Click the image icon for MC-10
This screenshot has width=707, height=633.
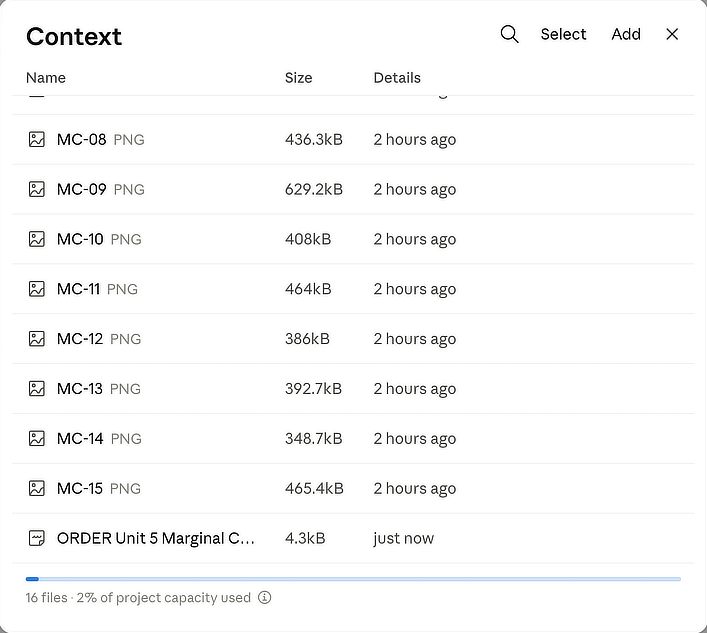click(x=37, y=239)
